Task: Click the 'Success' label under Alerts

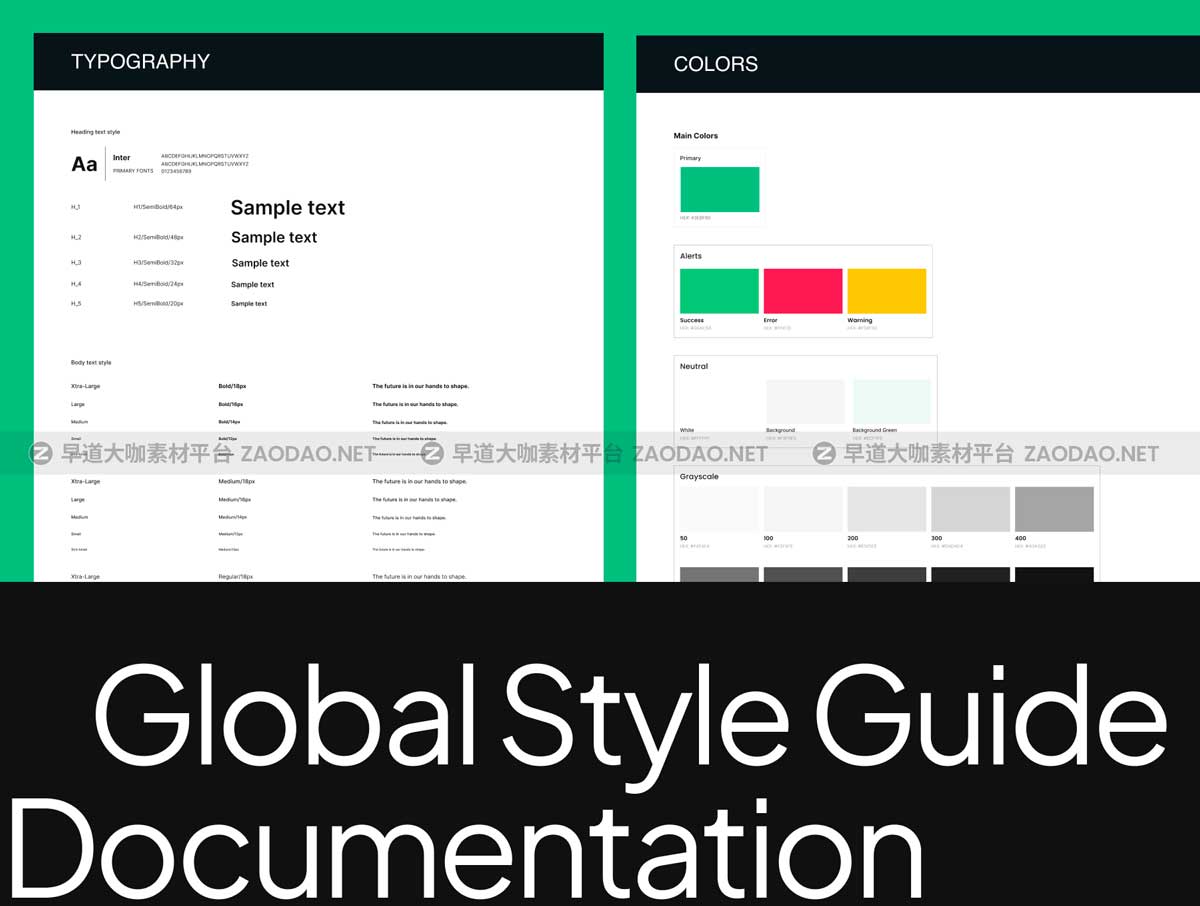Action: coord(692,321)
